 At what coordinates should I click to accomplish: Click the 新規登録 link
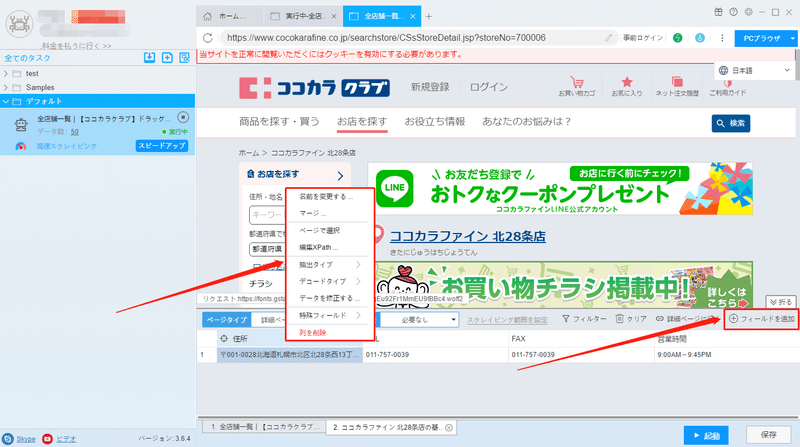[430, 87]
